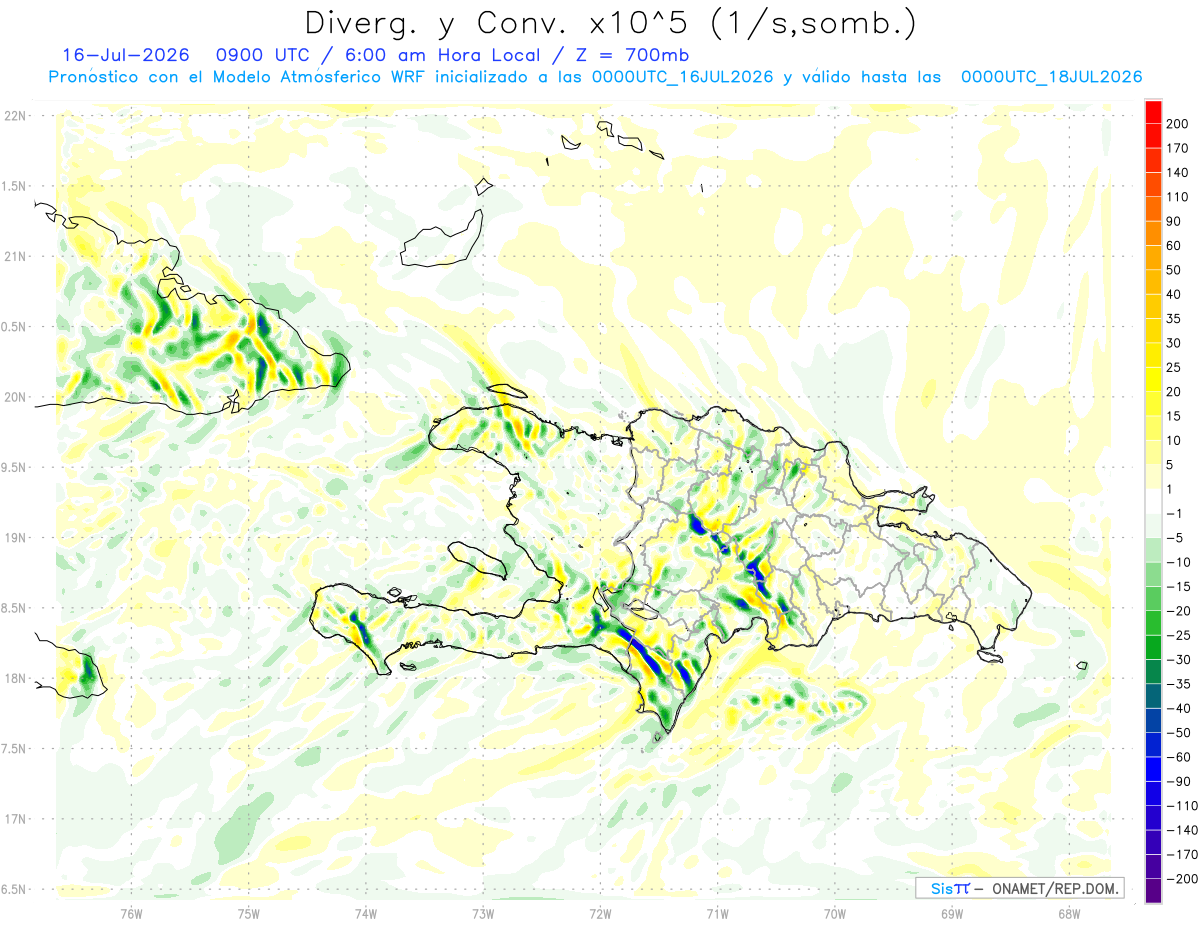The image size is (1200, 927).
Task: Click the blue swatch between -60 and -90
Action: pyautogui.click(x=1153, y=769)
